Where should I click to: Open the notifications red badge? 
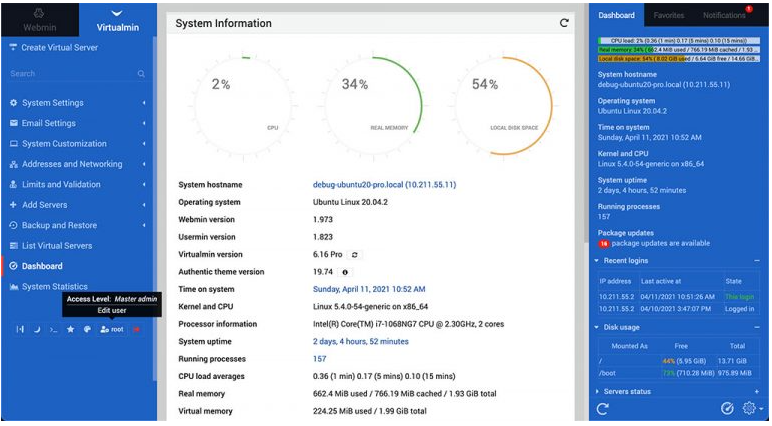[749, 9]
